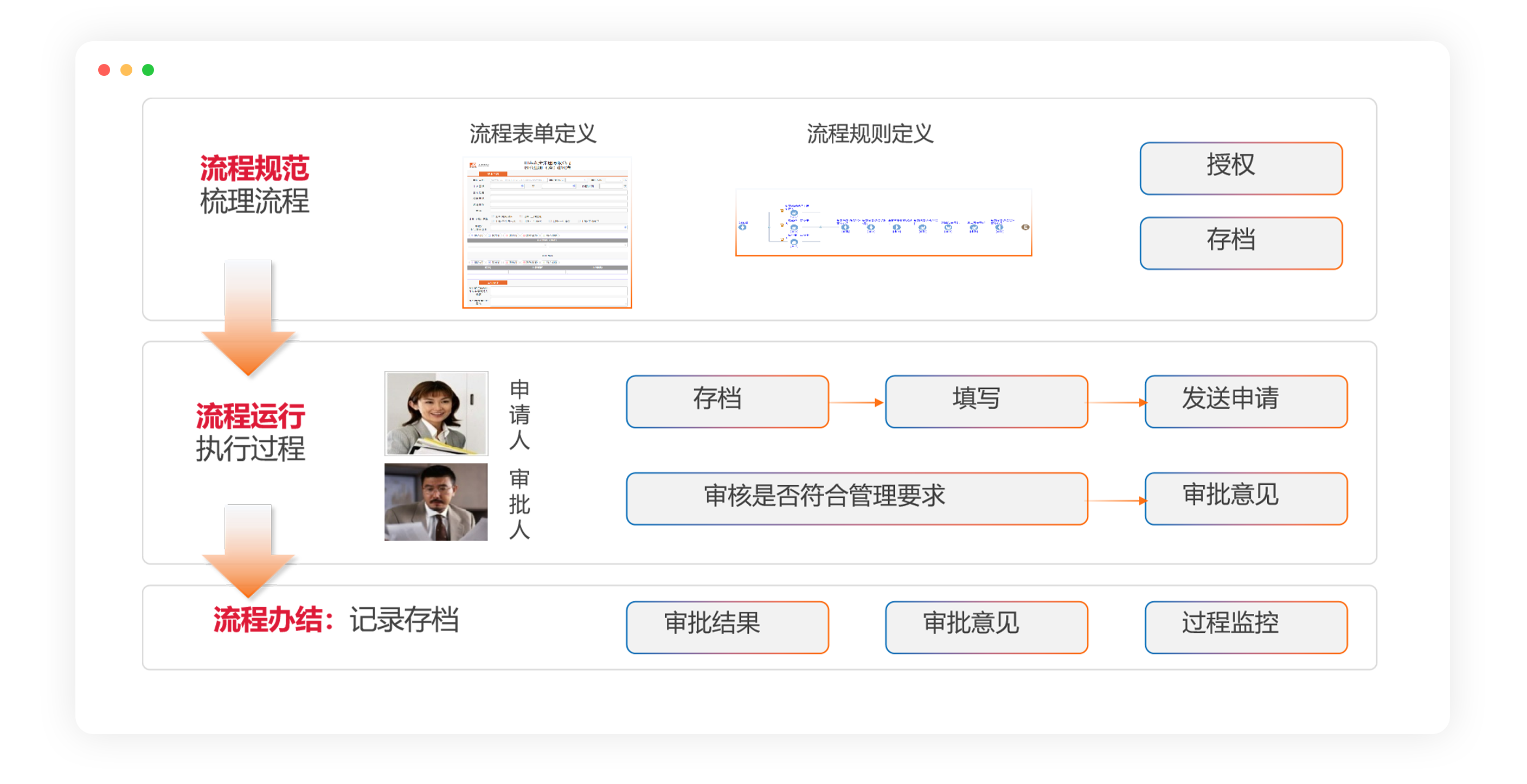Click the 流程规范 section heading
This screenshot has height=784, width=1527.
[x=255, y=168]
